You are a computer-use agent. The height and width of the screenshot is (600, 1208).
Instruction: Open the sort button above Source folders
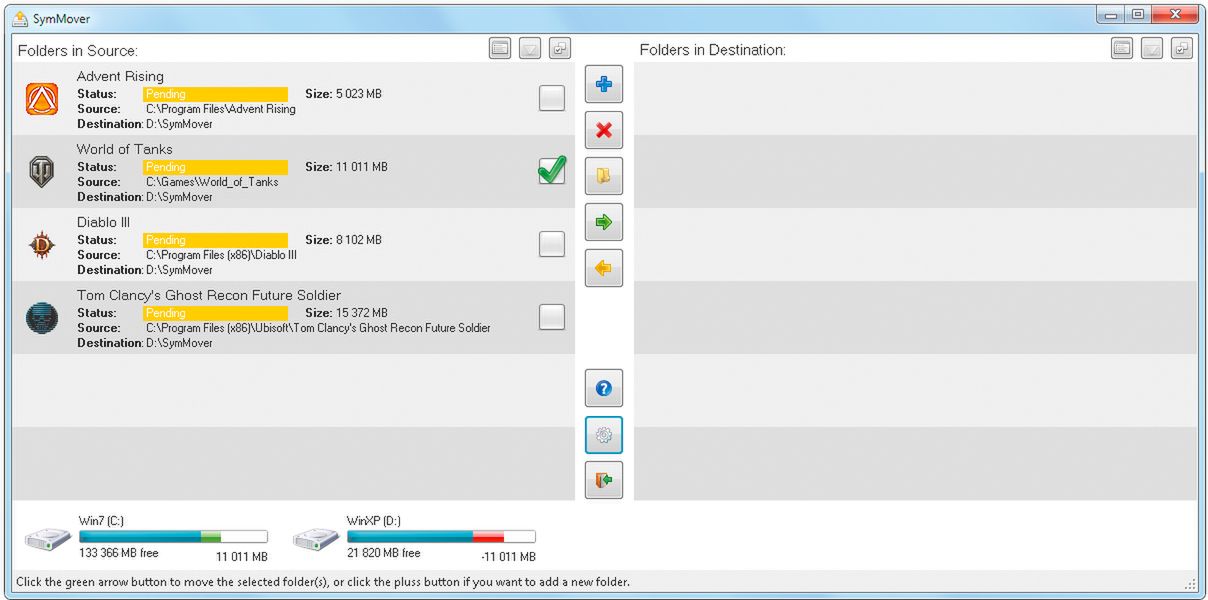point(530,48)
